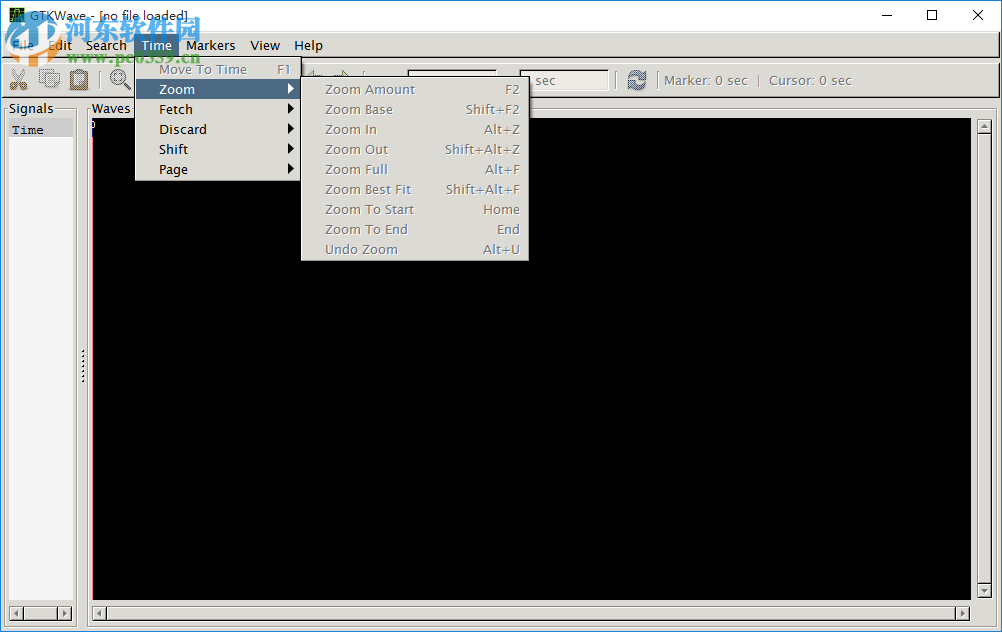Click the Signals panel scrollbar right arrow

[65, 613]
